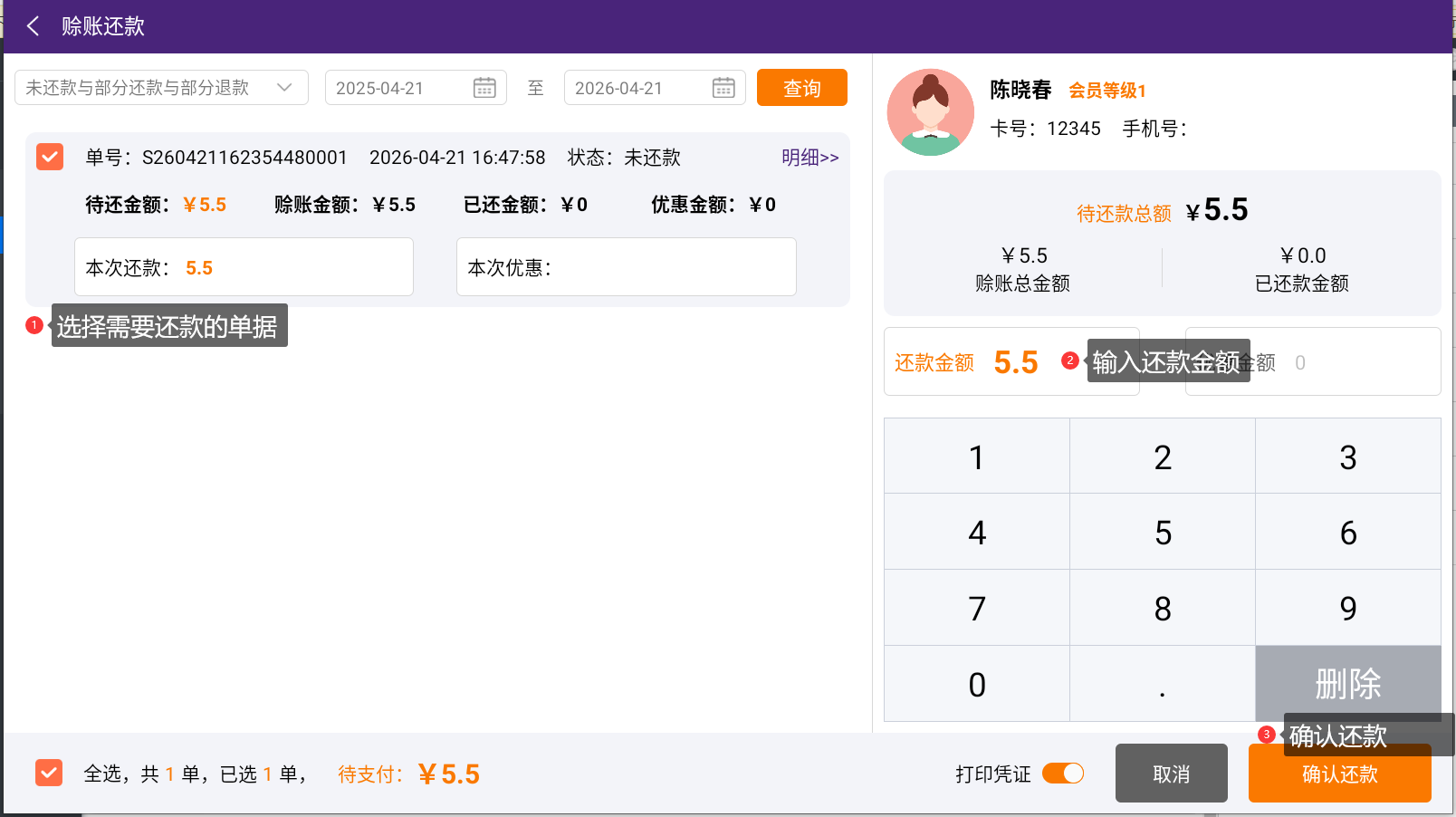Click the back arrow icon

pyautogui.click(x=34, y=26)
